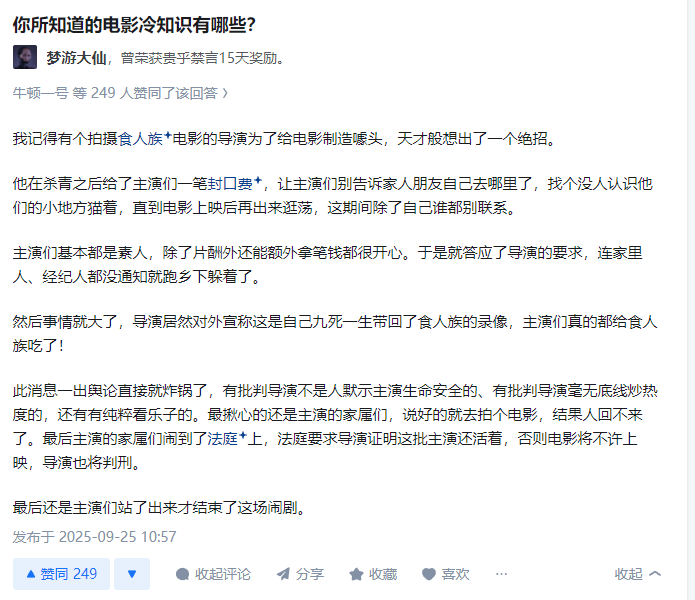Click the 收藏 star icon

pyautogui.click(x=356, y=574)
